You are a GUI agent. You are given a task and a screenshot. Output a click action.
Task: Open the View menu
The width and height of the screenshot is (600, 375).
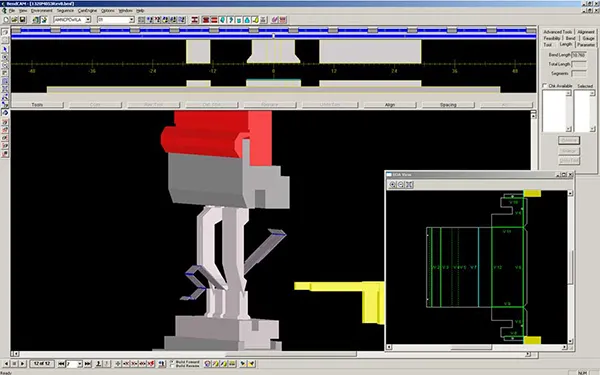tap(23, 11)
